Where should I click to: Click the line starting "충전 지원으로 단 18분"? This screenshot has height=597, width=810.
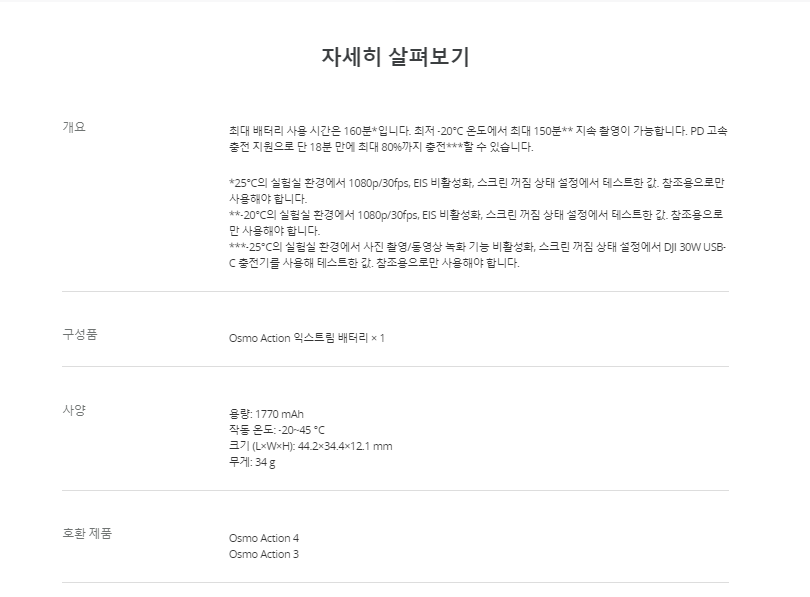(x=375, y=147)
